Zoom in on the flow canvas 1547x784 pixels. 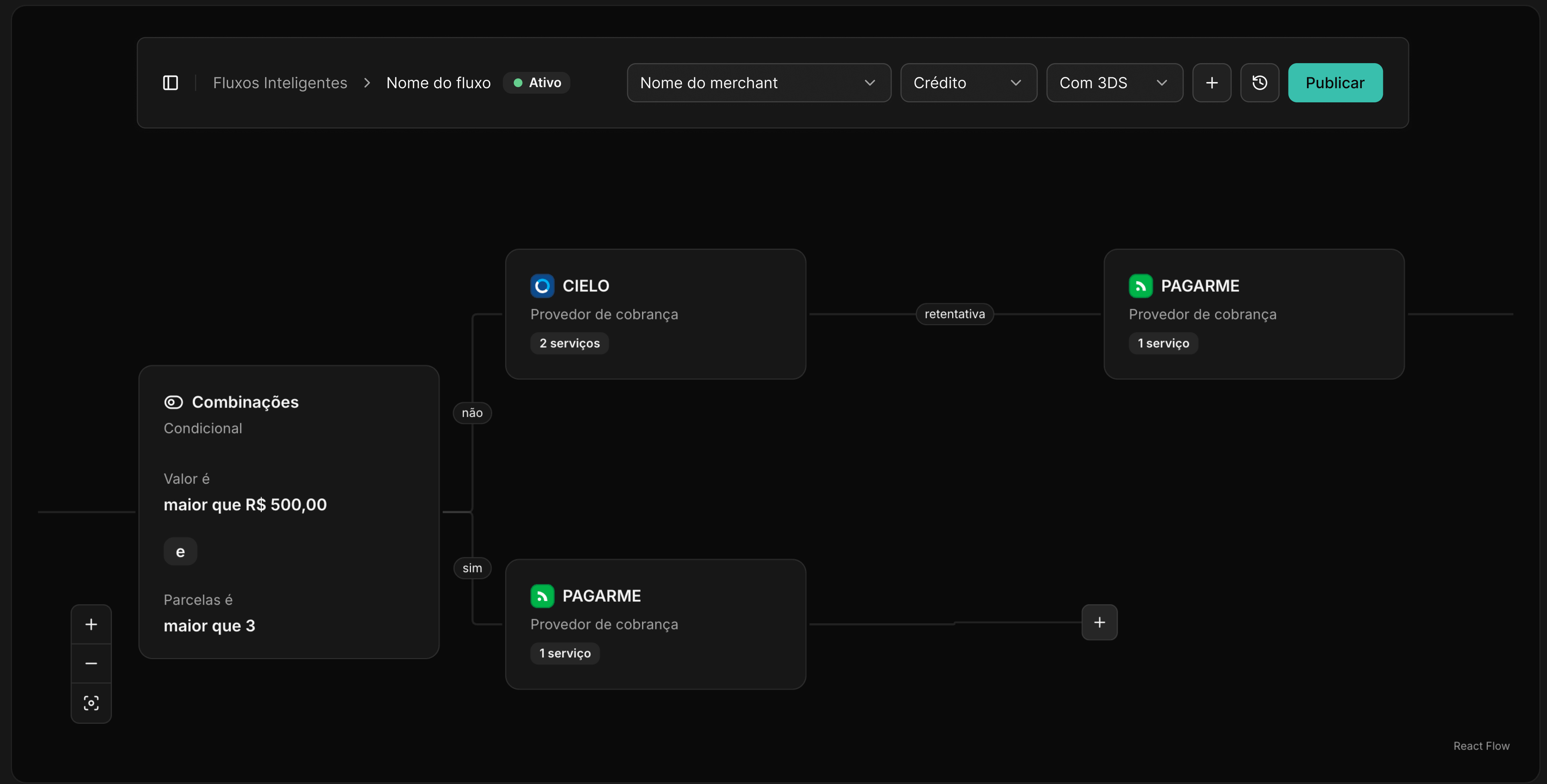tap(91, 624)
